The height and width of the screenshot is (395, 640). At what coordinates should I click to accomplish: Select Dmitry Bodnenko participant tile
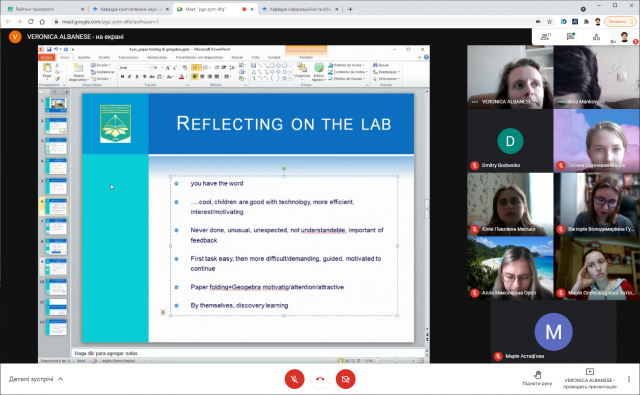510,140
